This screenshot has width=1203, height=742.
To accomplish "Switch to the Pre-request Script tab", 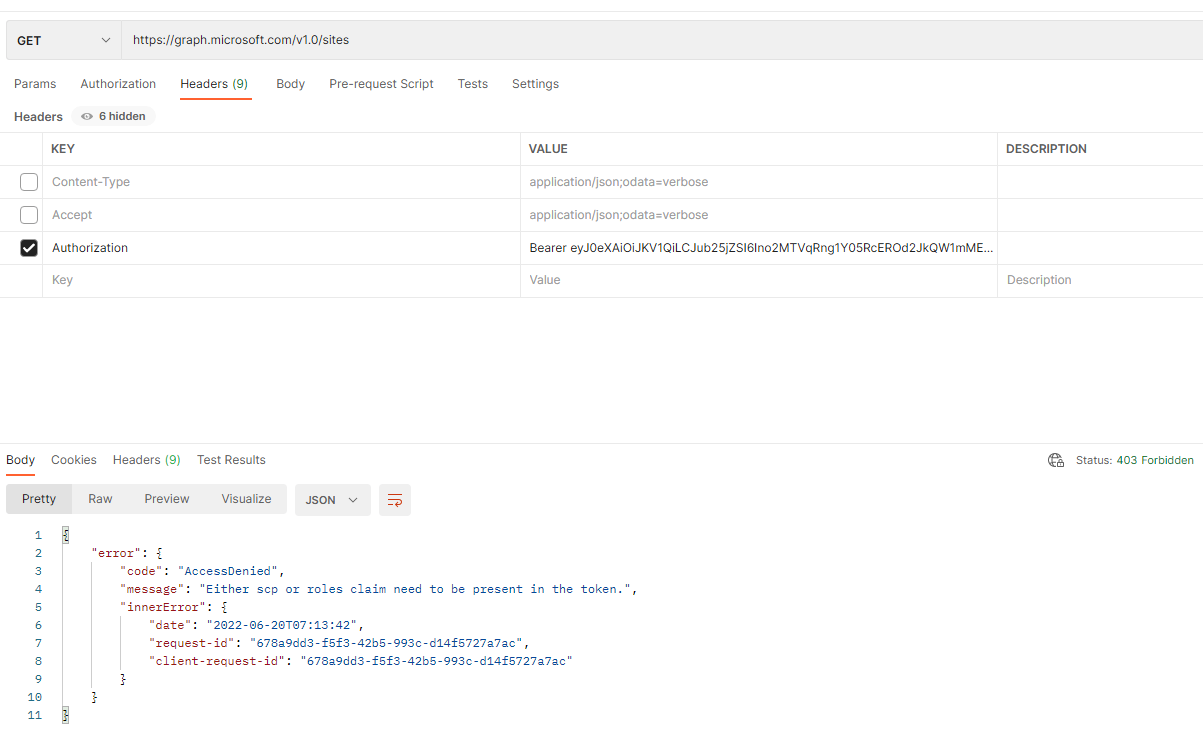I will click(381, 84).
